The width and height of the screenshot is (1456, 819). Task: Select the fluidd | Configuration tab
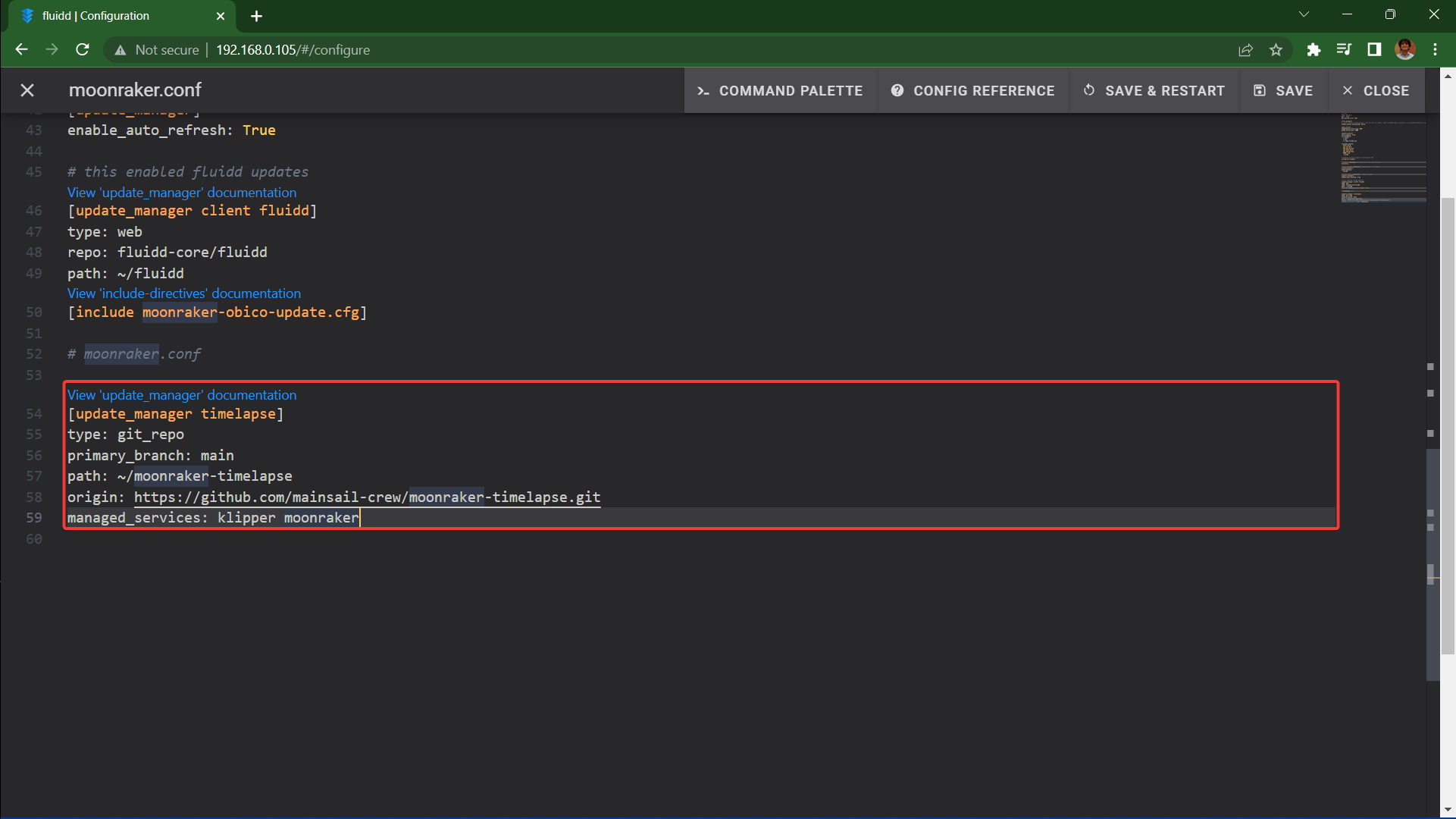(x=121, y=16)
